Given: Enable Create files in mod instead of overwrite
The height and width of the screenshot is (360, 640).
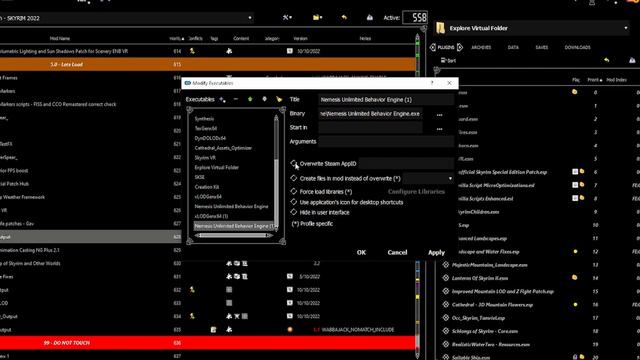Looking at the screenshot, I should tap(294, 178).
